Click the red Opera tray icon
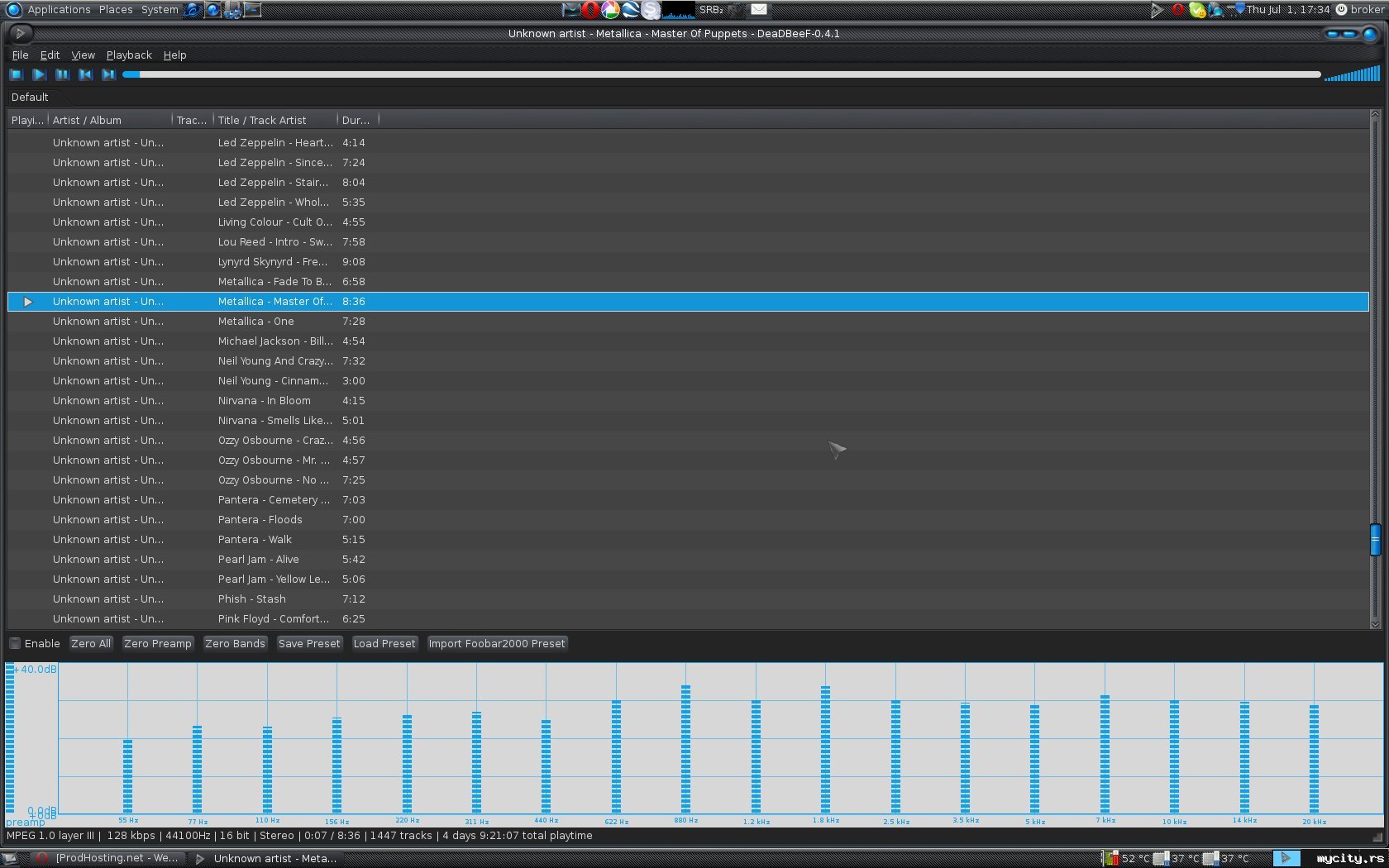This screenshot has height=868, width=1389. coord(1178,10)
